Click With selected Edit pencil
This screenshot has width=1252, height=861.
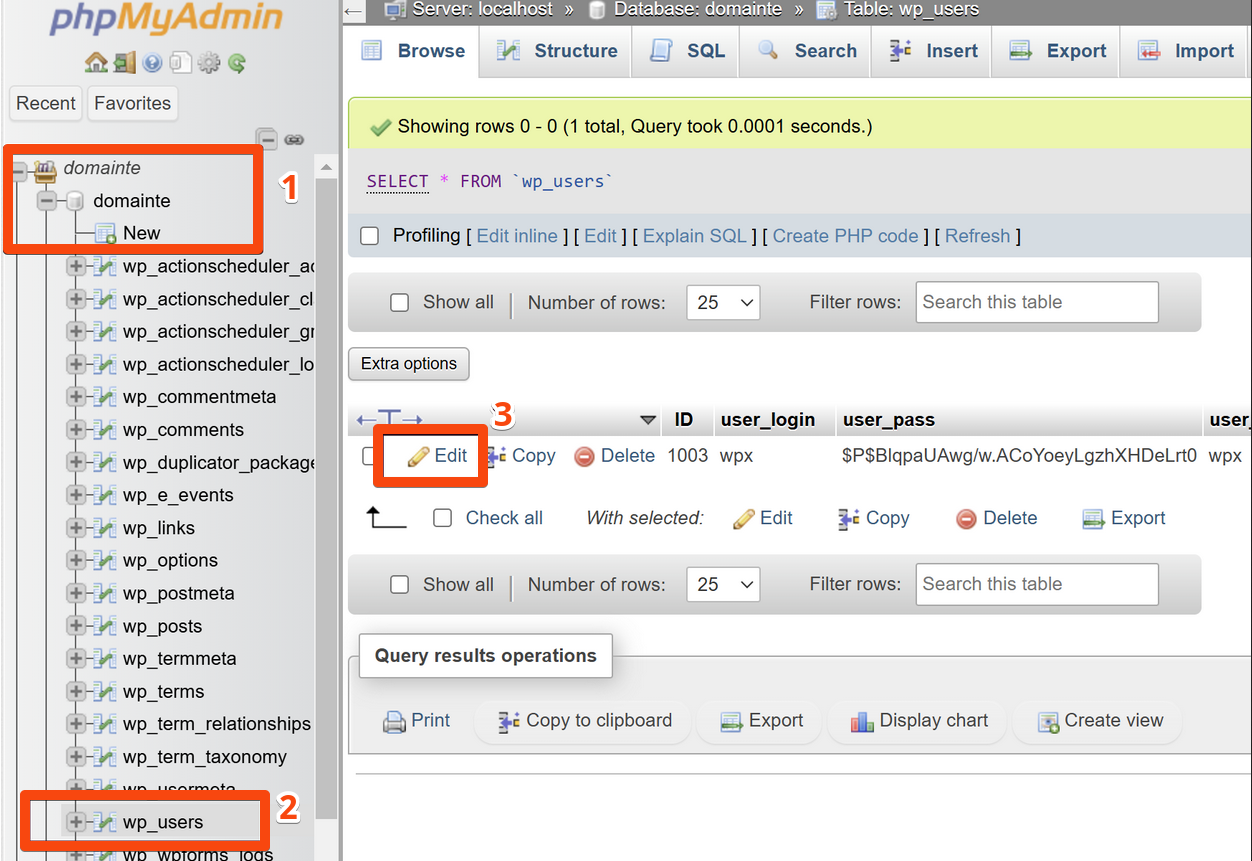coord(743,518)
